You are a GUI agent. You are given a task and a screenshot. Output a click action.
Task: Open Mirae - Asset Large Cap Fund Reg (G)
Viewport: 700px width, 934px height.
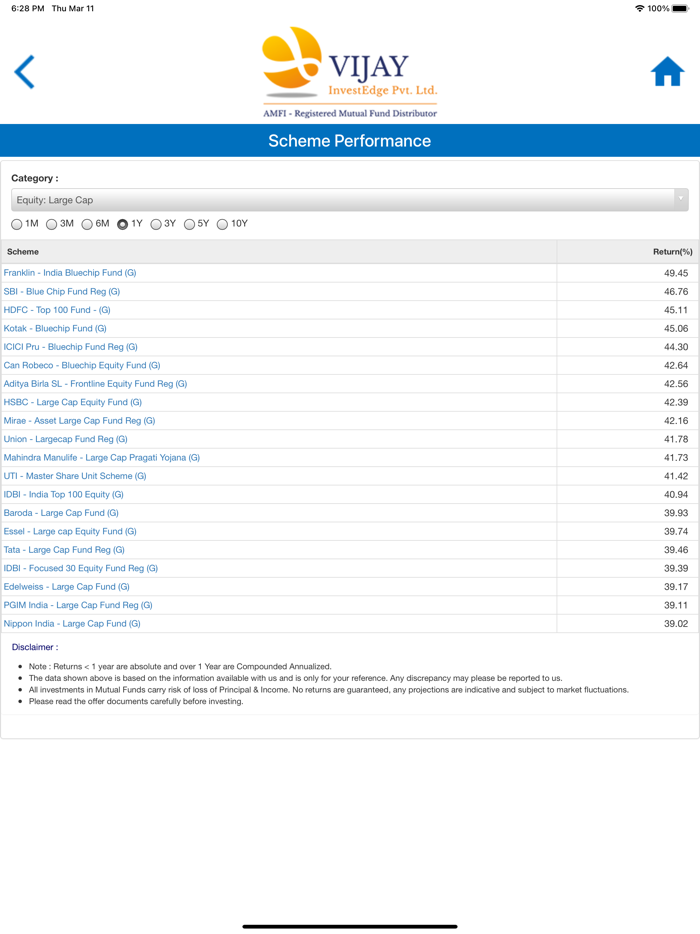(79, 421)
